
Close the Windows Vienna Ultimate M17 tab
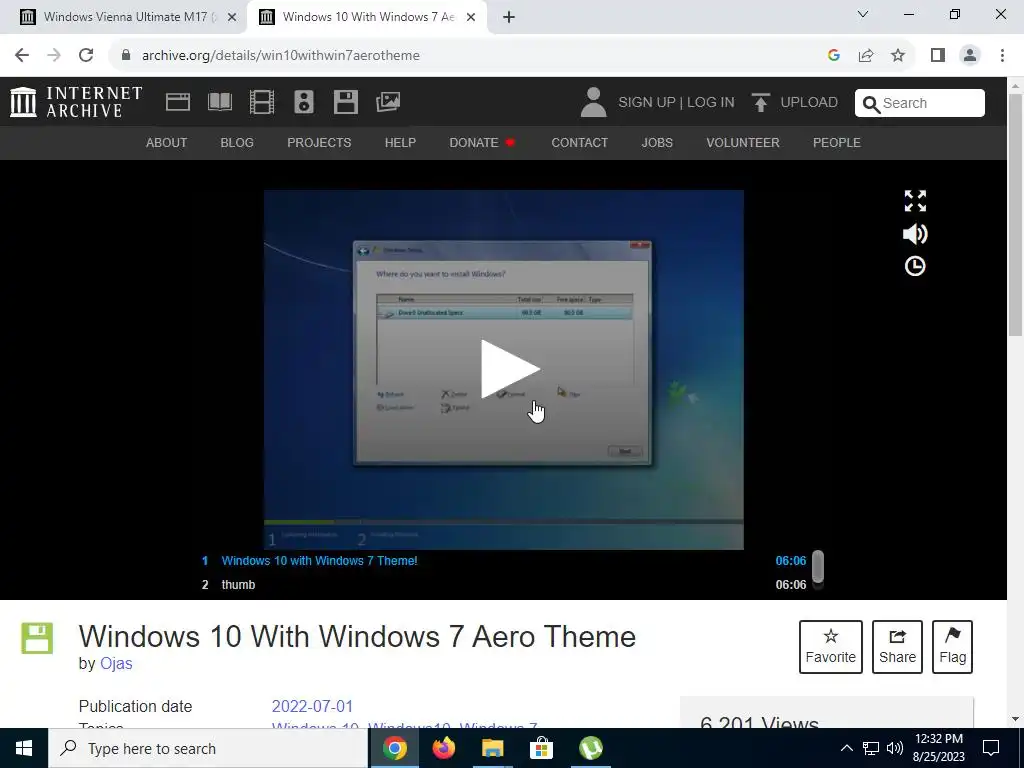(231, 18)
